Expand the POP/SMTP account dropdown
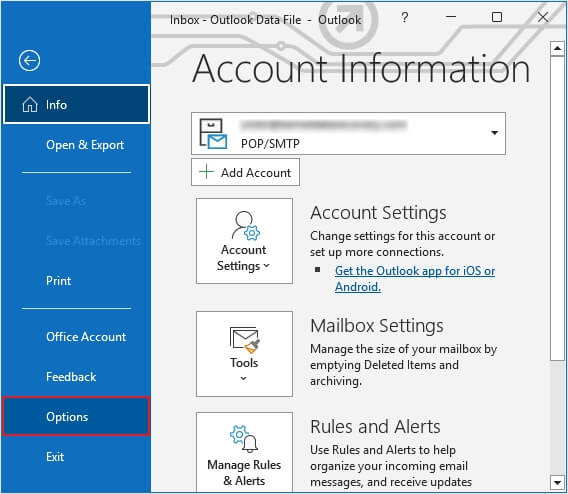Image resolution: width=568 pixels, height=494 pixels. (494, 133)
